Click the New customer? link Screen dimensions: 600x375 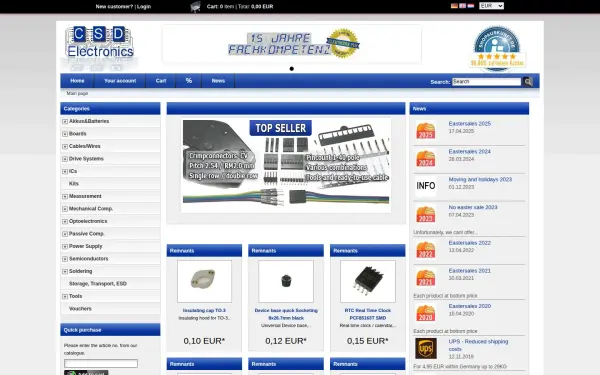click(114, 7)
